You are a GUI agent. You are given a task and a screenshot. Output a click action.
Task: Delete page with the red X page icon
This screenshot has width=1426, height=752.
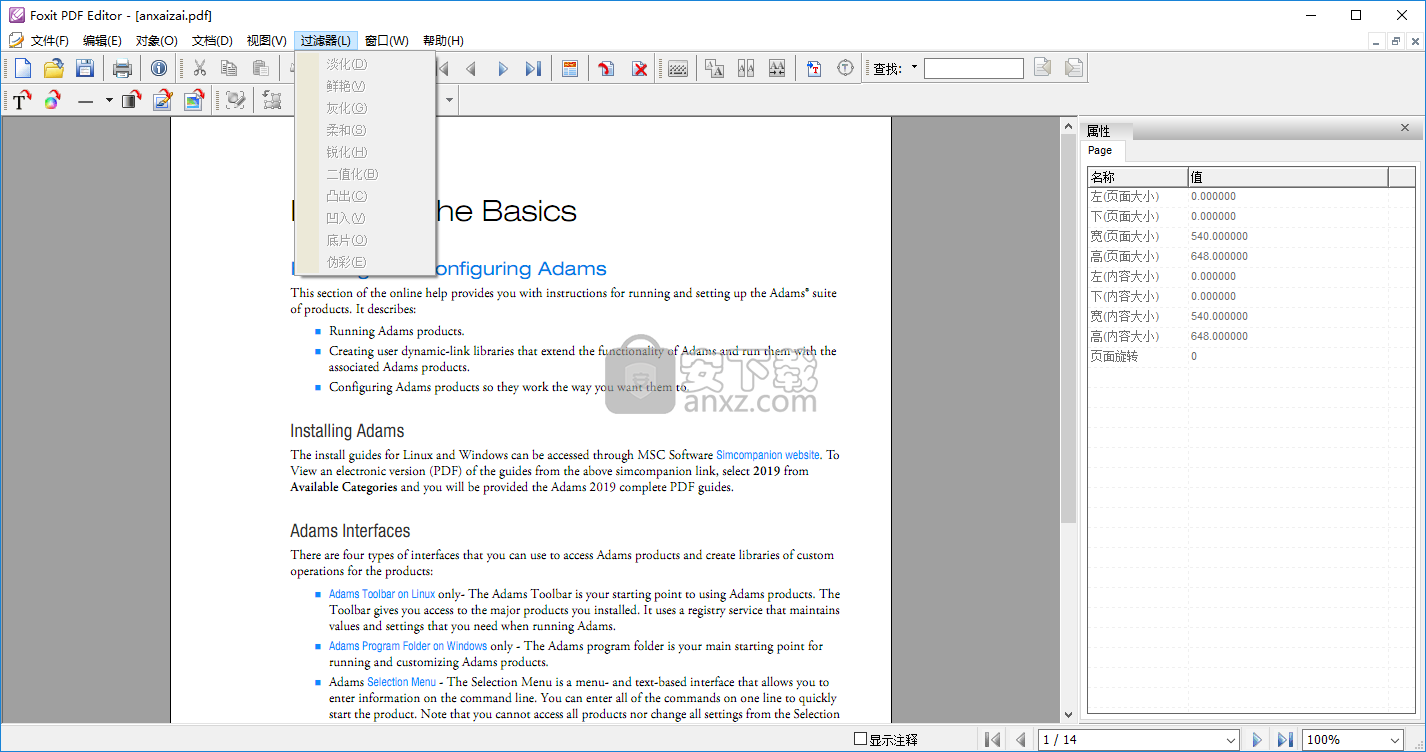point(639,68)
